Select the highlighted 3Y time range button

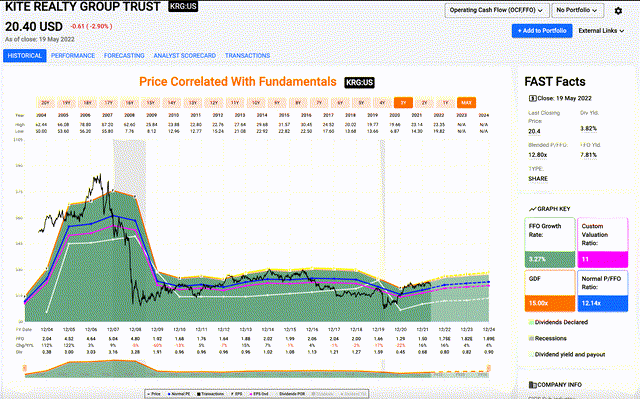(403, 103)
